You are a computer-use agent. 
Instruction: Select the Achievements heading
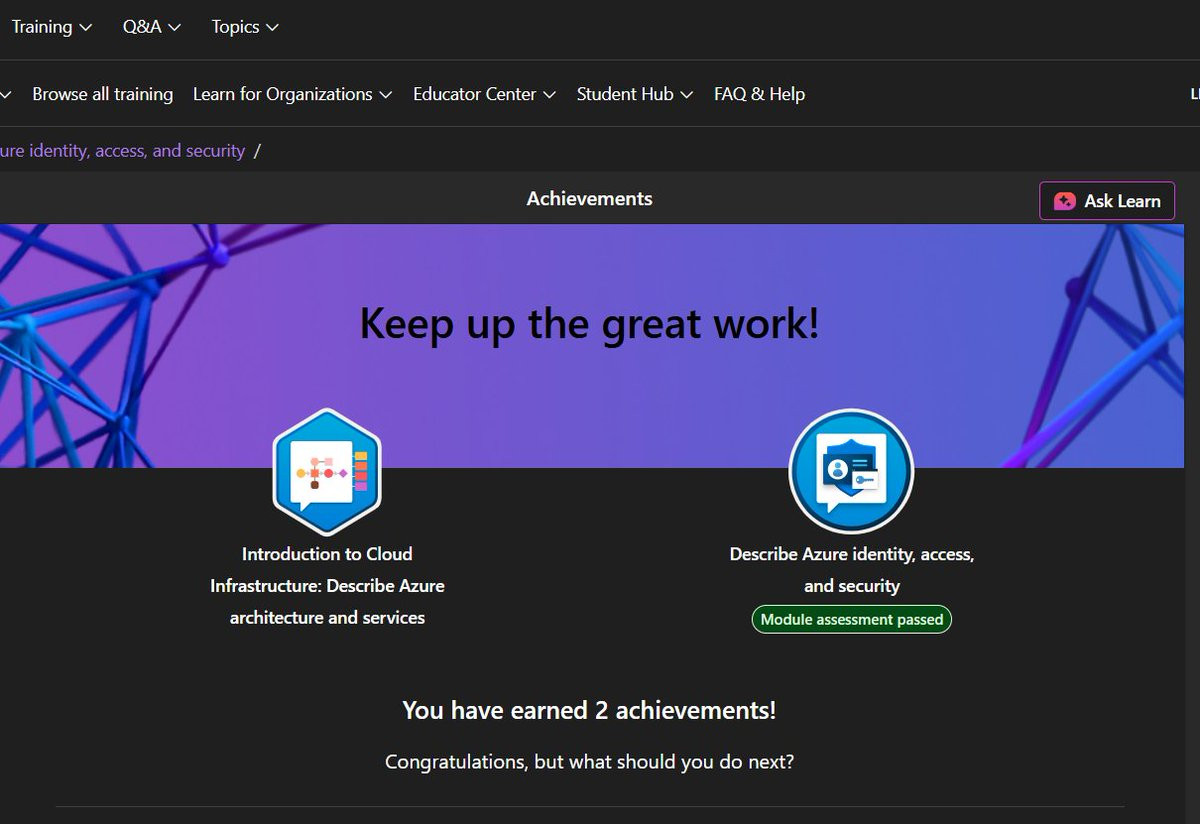[x=590, y=199]
